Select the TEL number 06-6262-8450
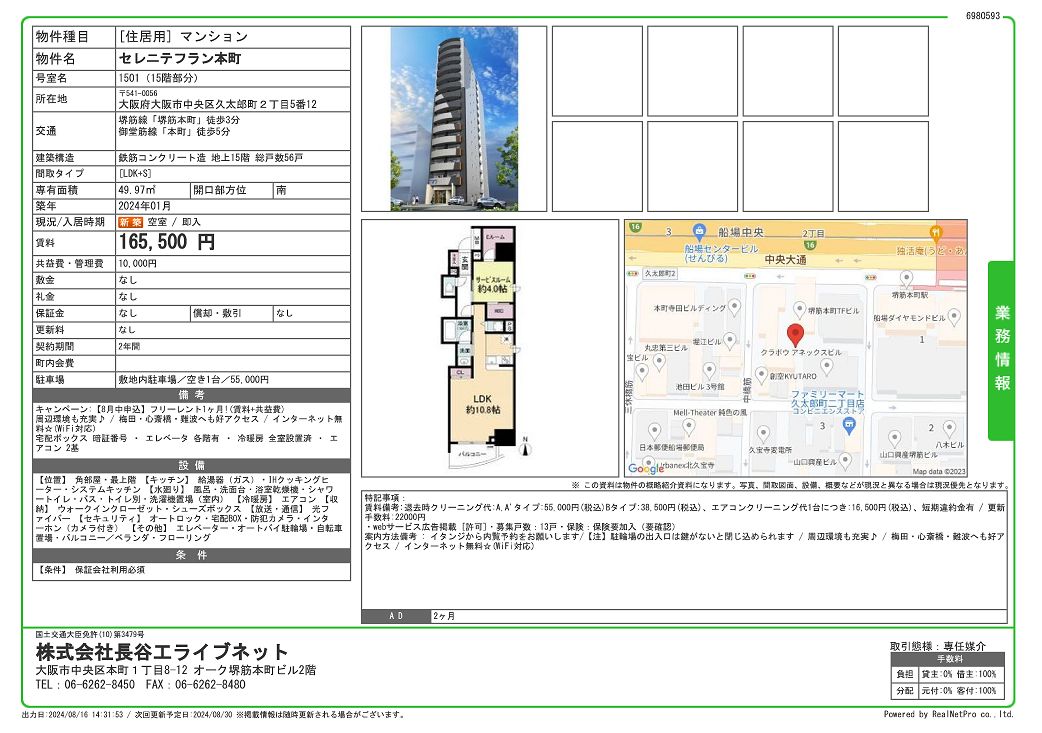 pos(100,684)
